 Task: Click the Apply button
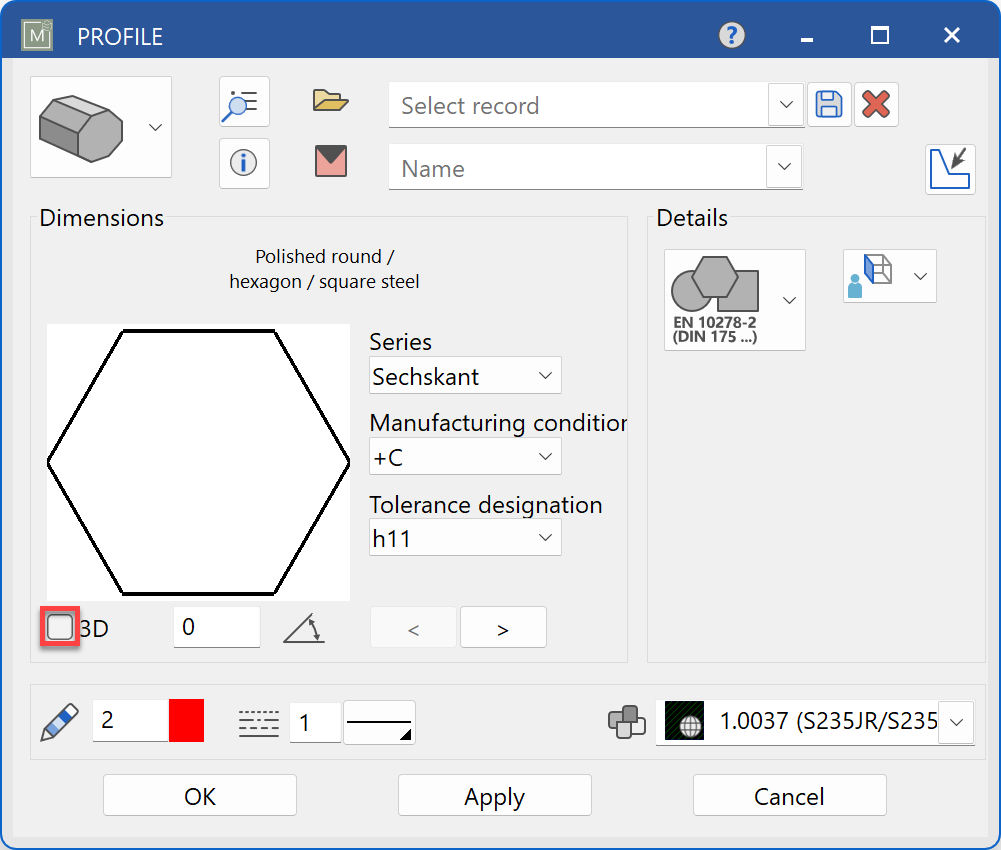[x=494, y=795]
